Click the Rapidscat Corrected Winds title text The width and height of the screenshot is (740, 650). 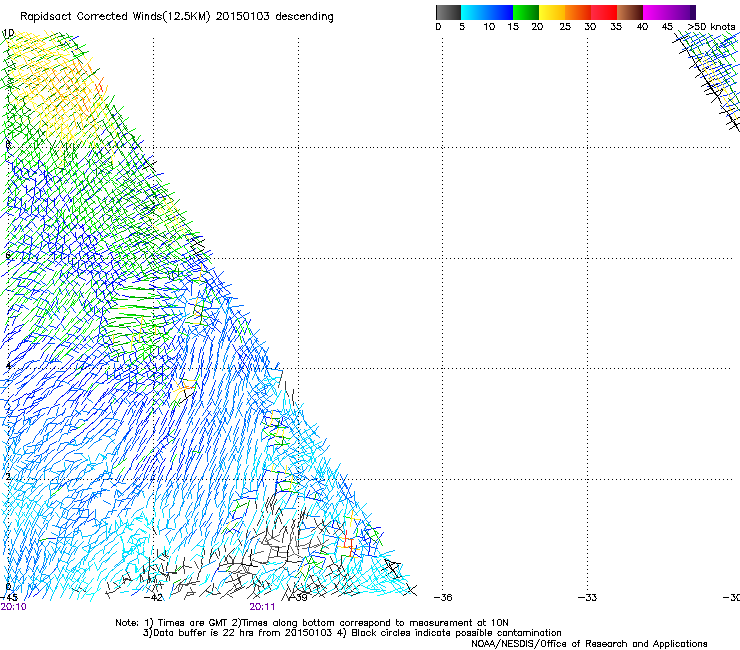pyautogui.click(x=177, y=17)
